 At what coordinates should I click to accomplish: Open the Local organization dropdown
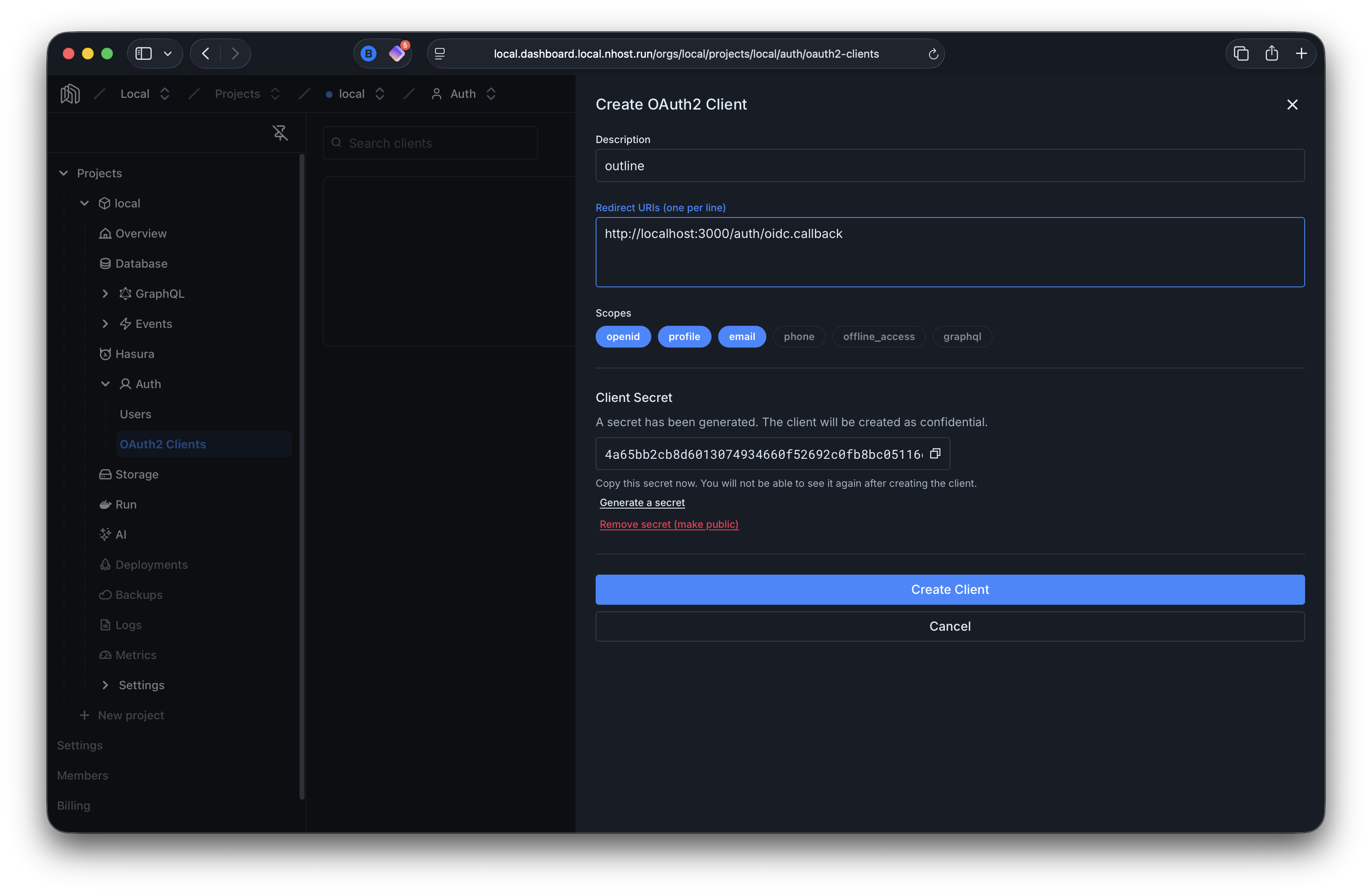click(164, 93)
